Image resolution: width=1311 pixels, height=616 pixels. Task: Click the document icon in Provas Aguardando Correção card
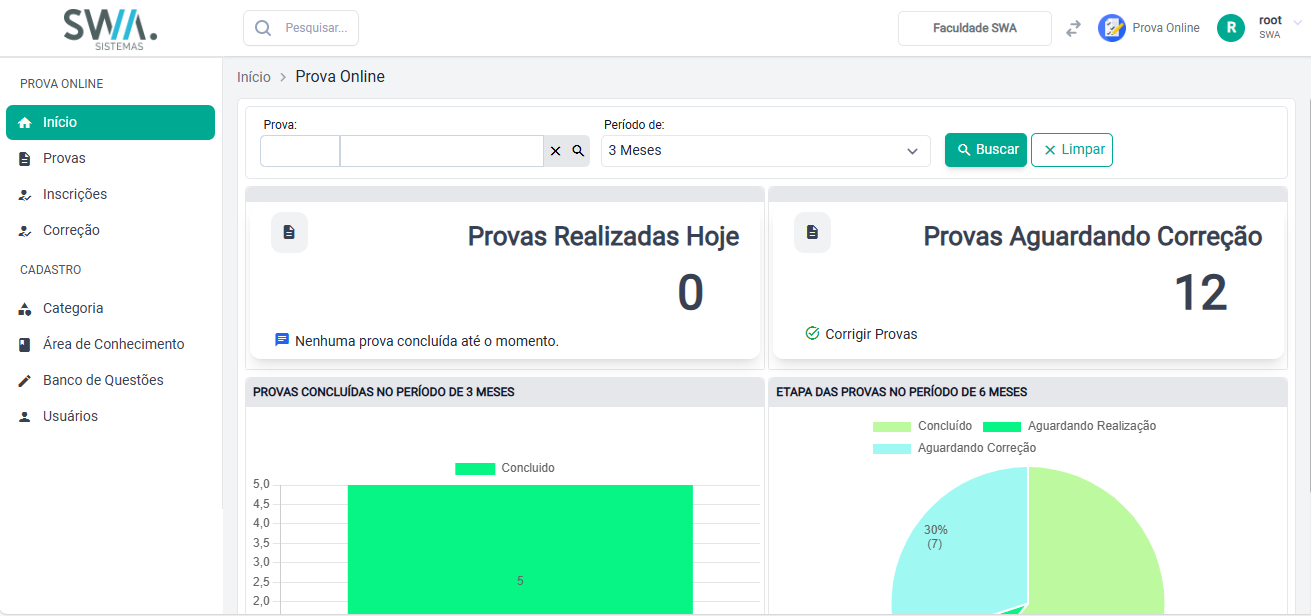pos(812,232)
